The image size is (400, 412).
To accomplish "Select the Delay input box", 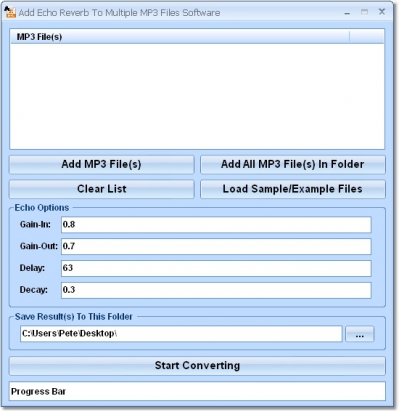I will click(216, 268).
